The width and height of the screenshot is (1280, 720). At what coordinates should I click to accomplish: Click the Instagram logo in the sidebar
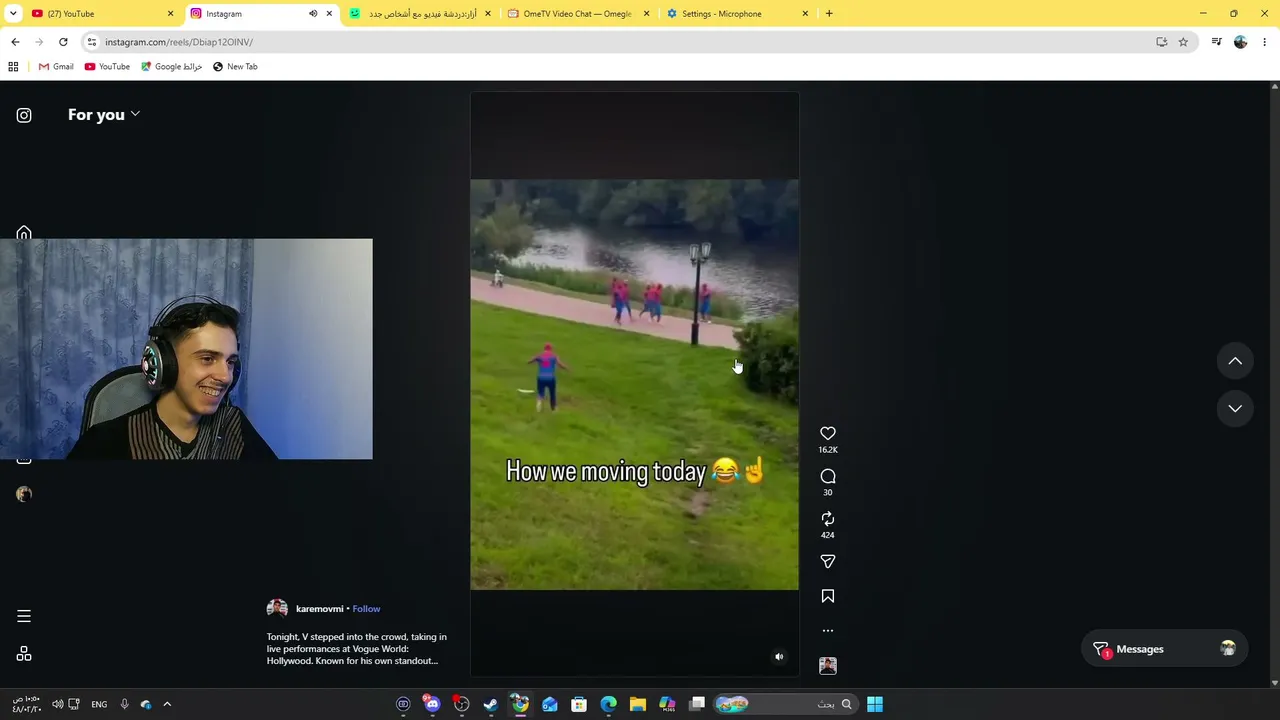pyautogui.click(x=24, y=115)
